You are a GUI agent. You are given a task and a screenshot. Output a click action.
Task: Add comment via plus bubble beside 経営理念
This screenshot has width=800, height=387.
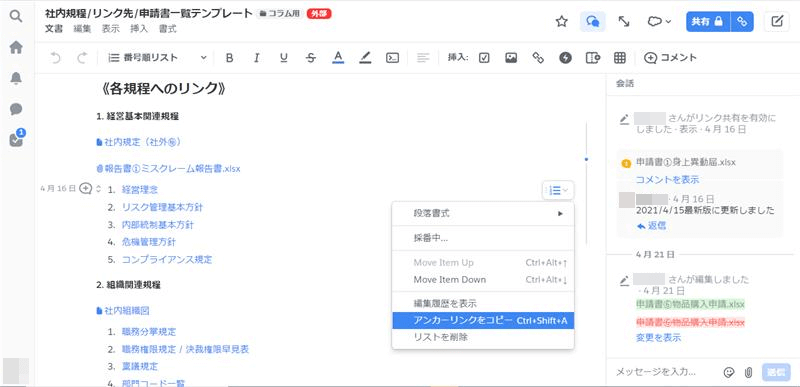click(x=86, y=189)
